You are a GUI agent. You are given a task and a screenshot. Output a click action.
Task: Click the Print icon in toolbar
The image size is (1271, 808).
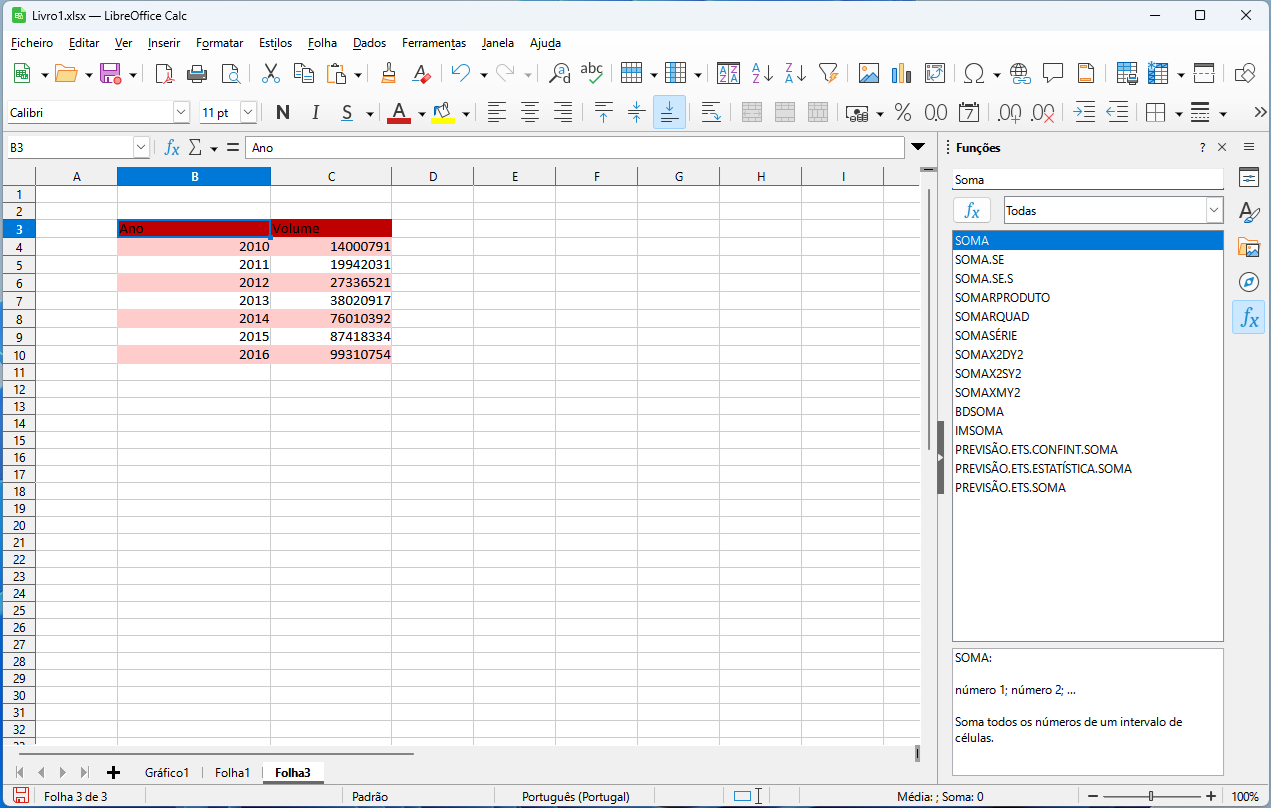tap(198, 73)
